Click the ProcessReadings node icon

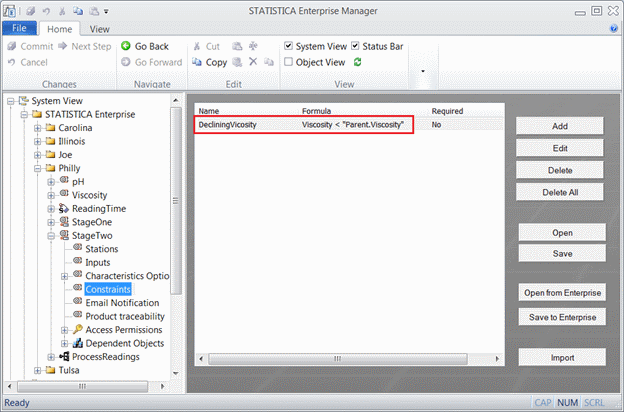pos(64,357)
